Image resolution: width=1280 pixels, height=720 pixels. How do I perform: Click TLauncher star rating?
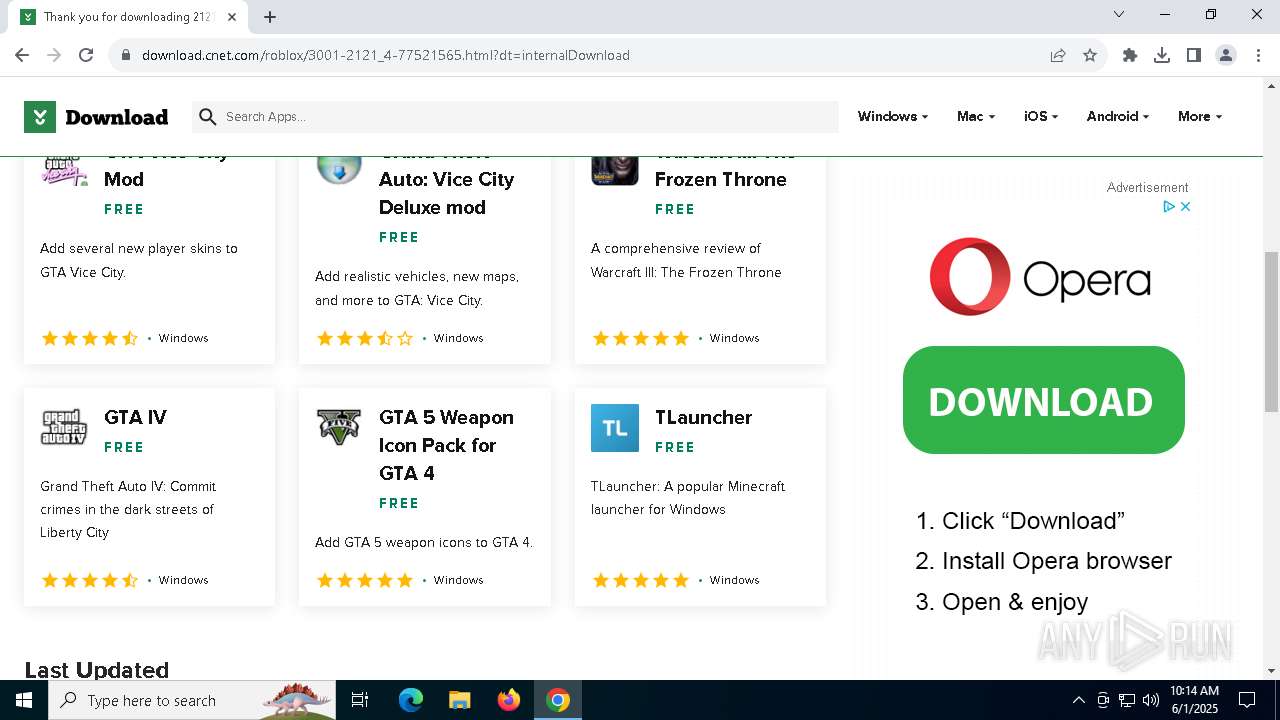[x=641, y=580]
